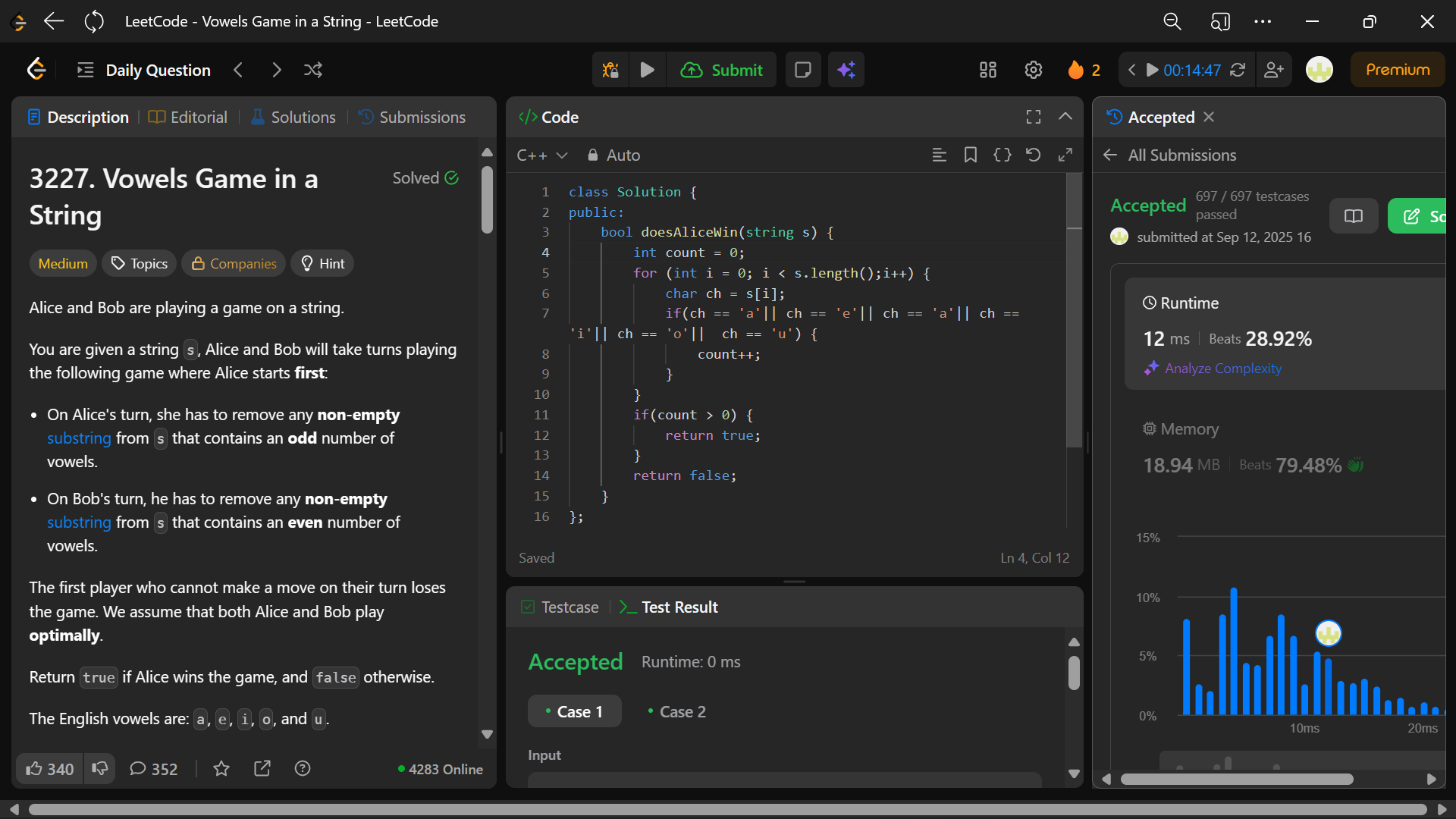
Task: Dislike the problem with thumbs down
Action: (99, 769)
